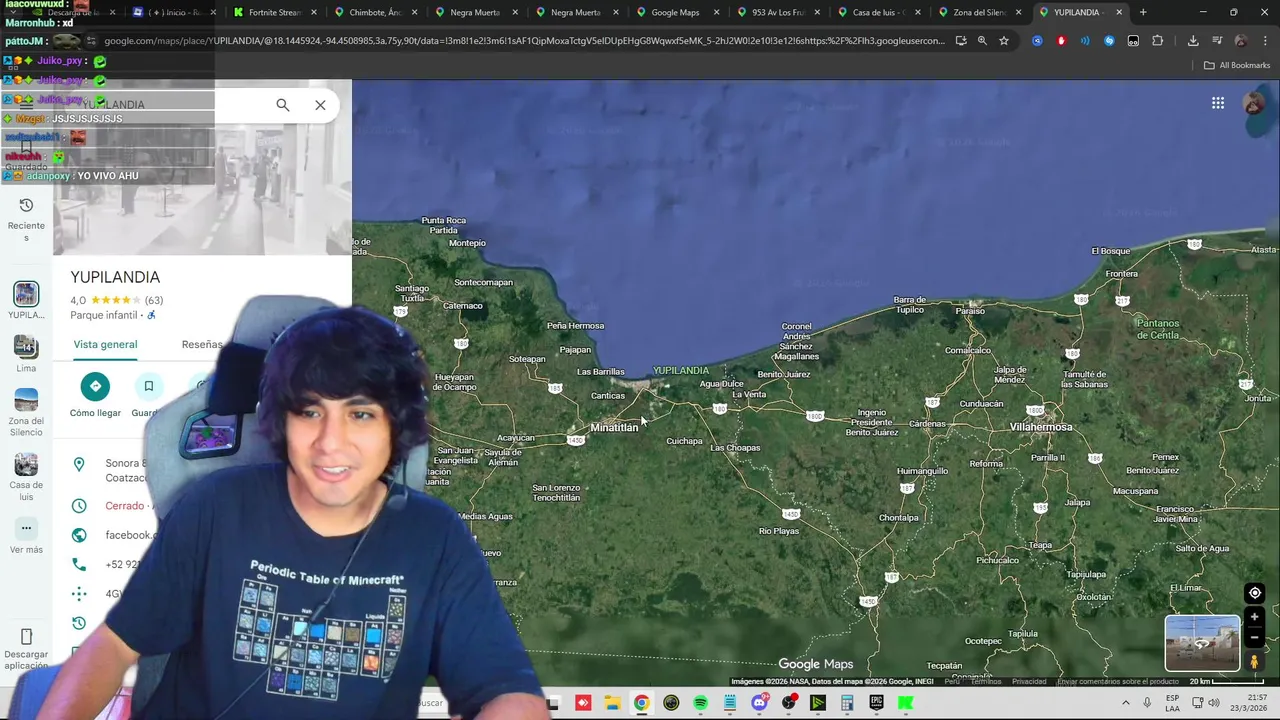Click the search magnifier in Maps search box

[283, 105]
